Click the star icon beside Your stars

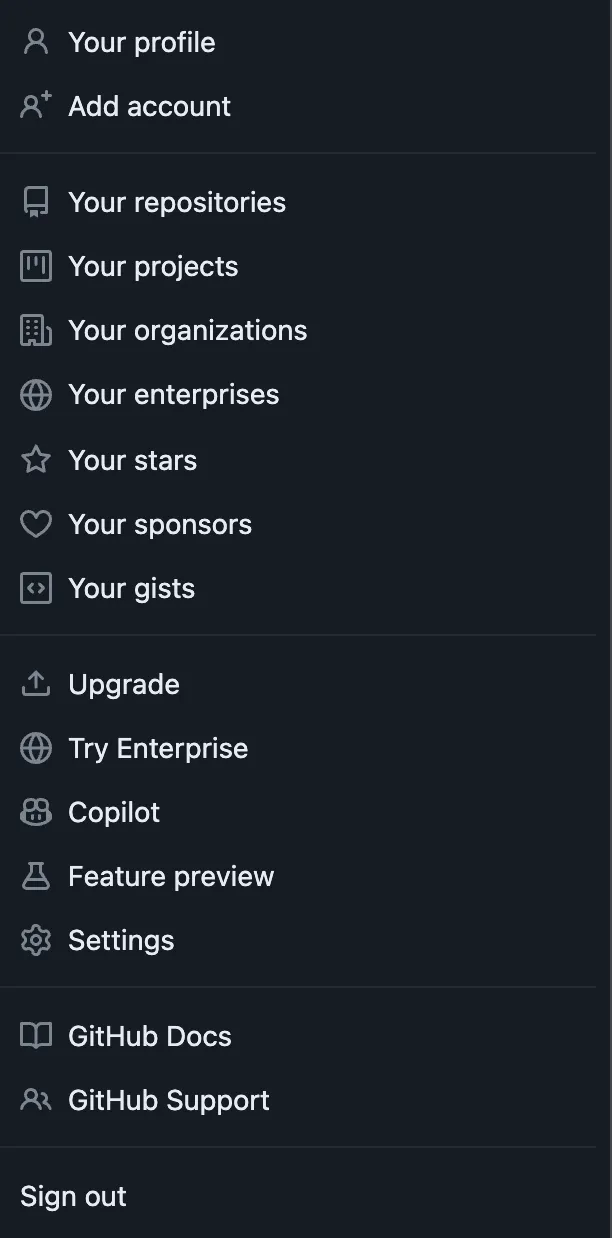click(36, 460)
